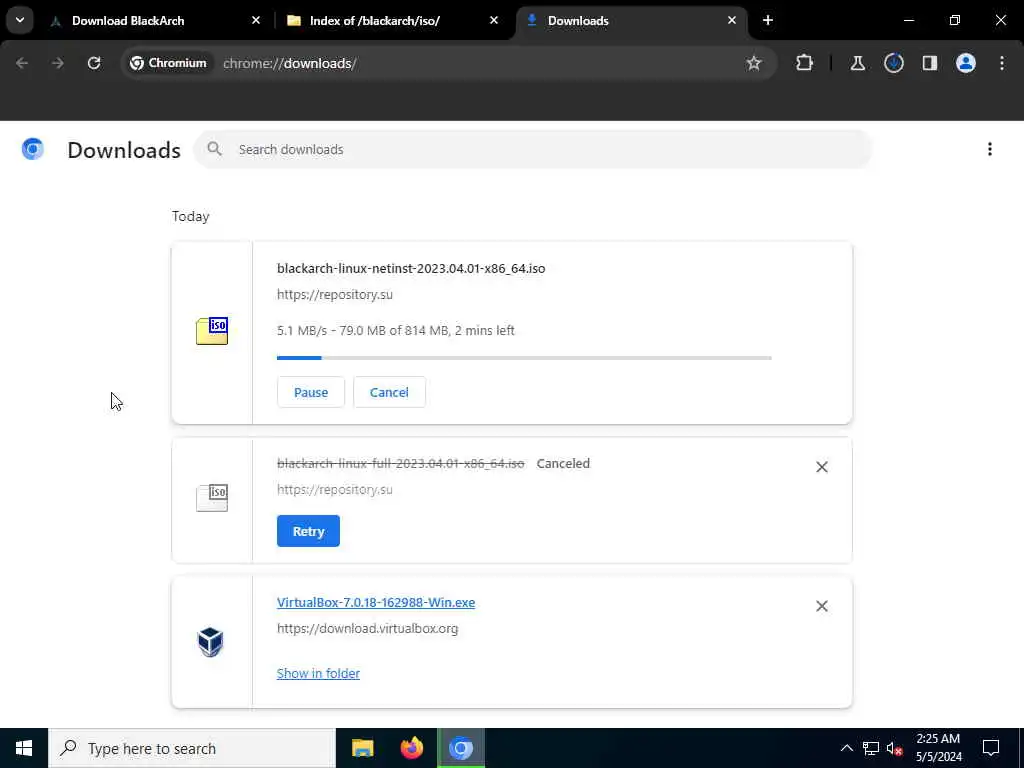Open File Explorer from the taskbar
Viewport: 1024px width, 768px height.
pos(362,748)
